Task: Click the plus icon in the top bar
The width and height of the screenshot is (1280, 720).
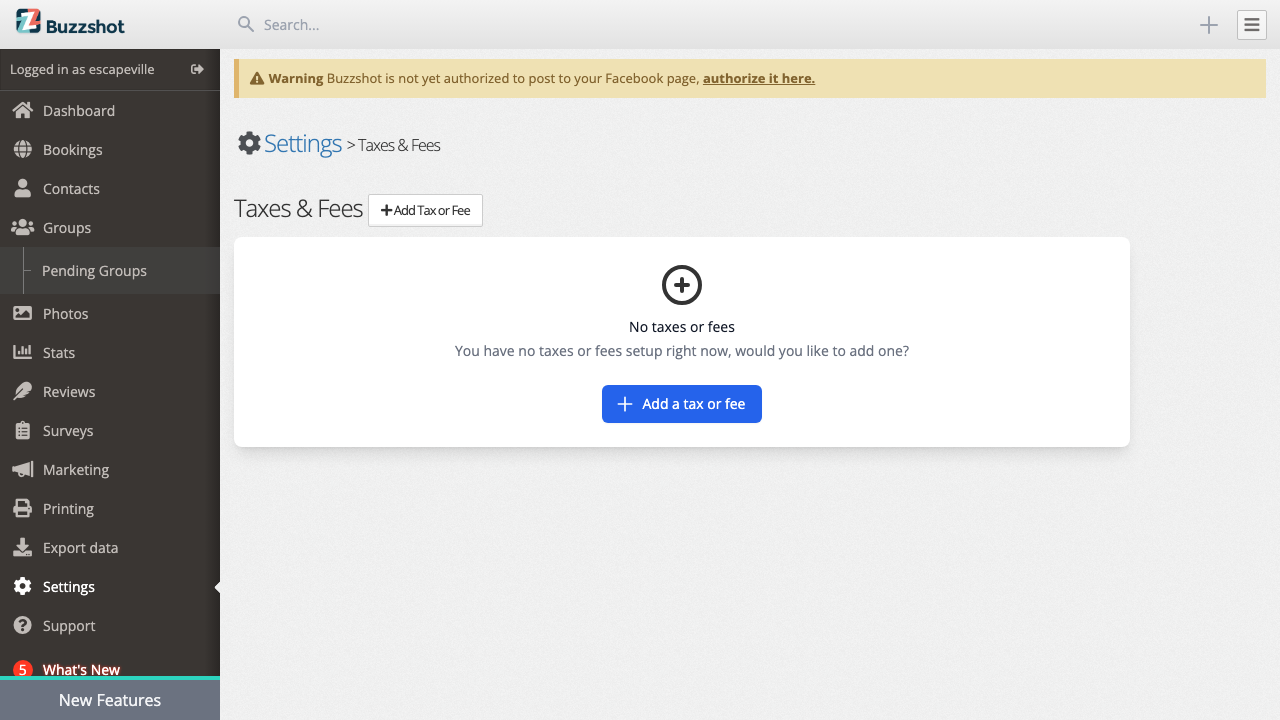Action: tap(1208, 25)
